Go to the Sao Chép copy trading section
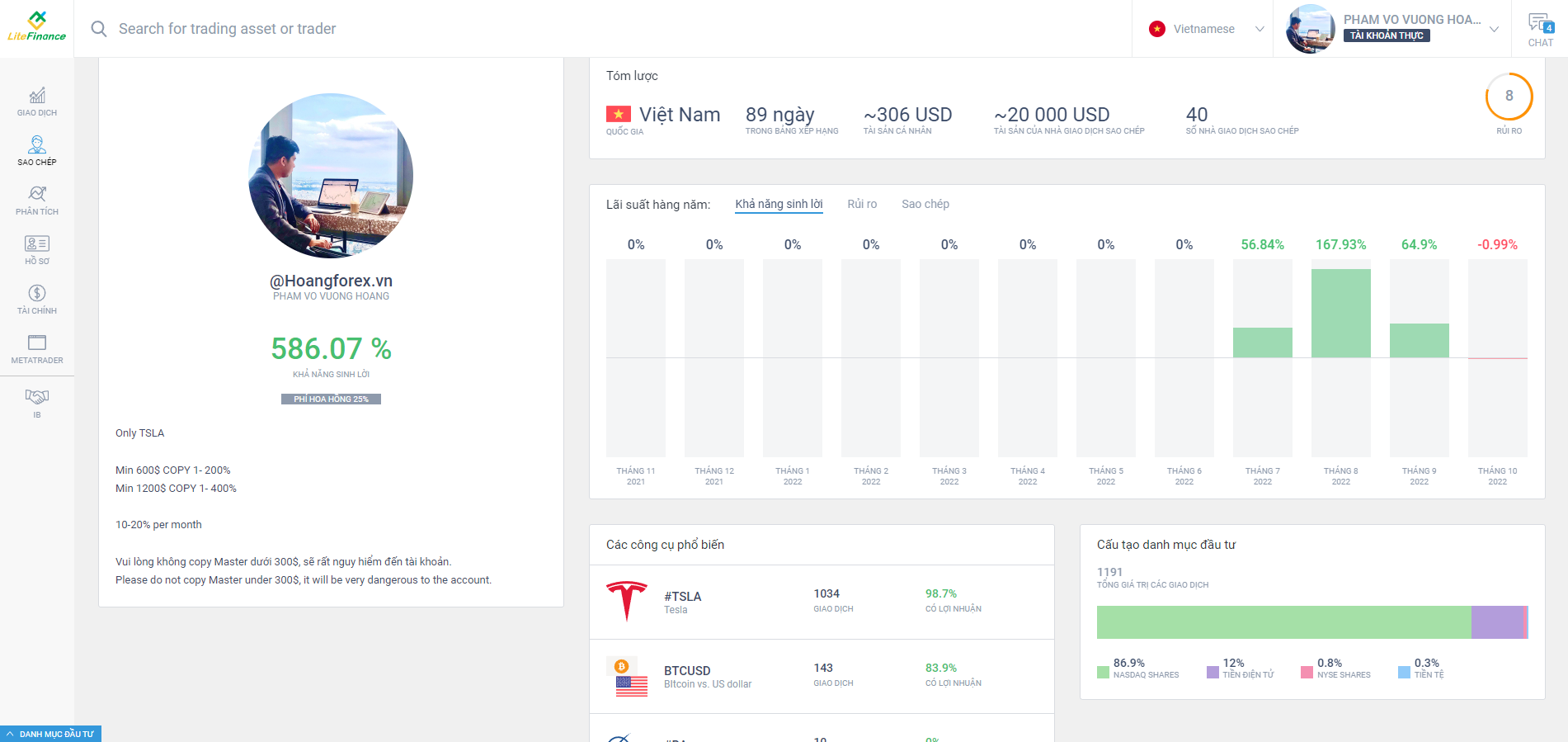1568x742 pixels. 37,151
